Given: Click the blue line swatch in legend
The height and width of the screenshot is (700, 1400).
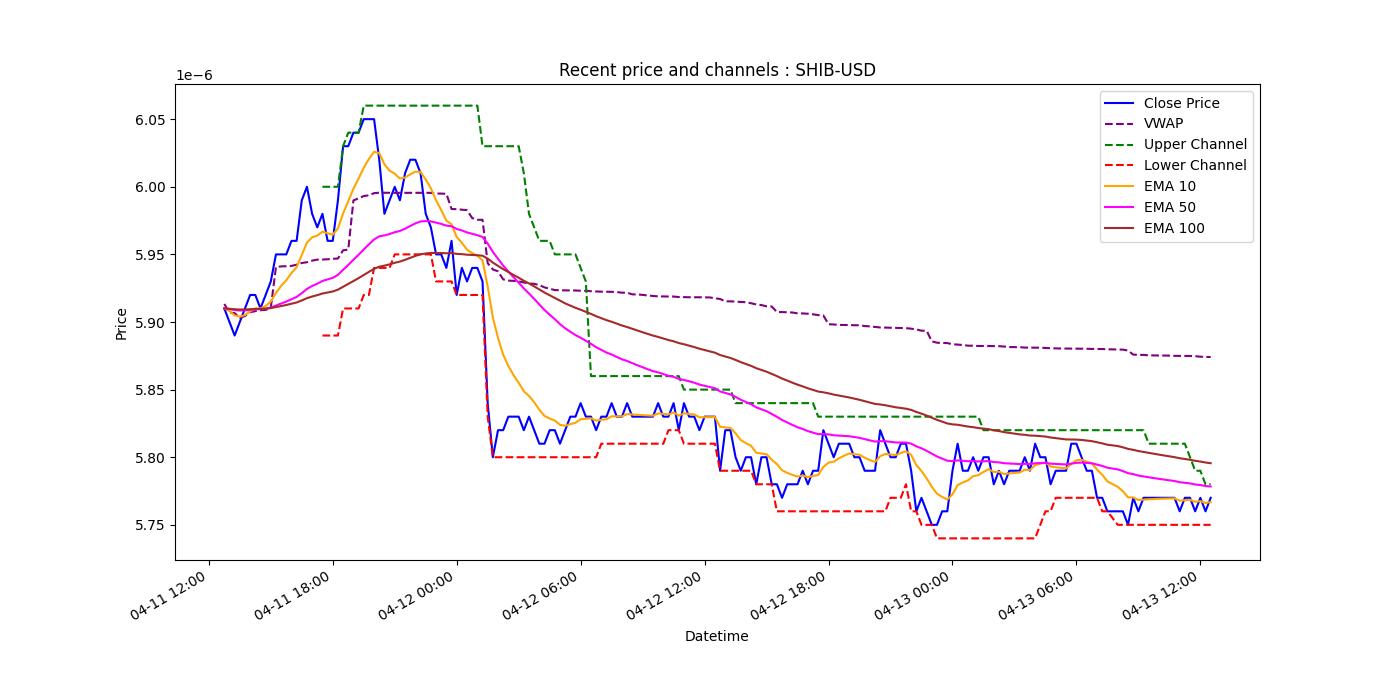Looking at the screenshot, I should [1118, 103].
